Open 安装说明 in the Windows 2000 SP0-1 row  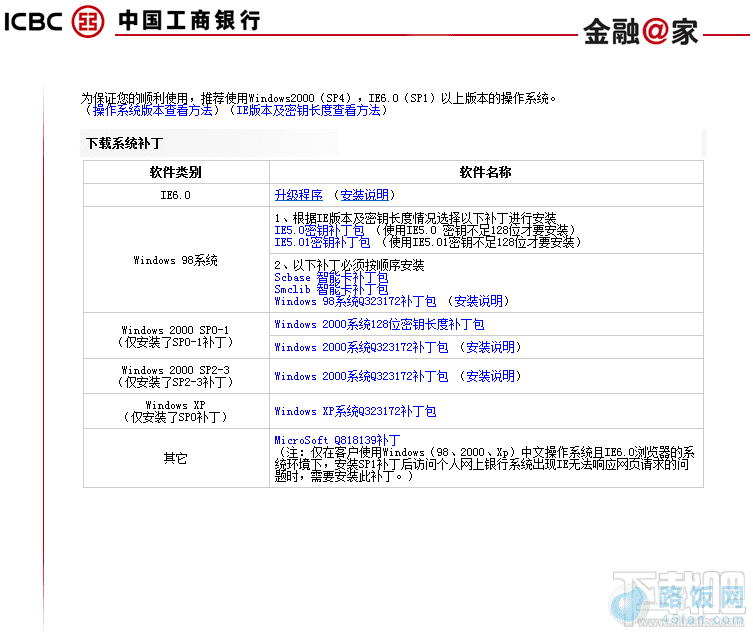click(x=490, y=347)
